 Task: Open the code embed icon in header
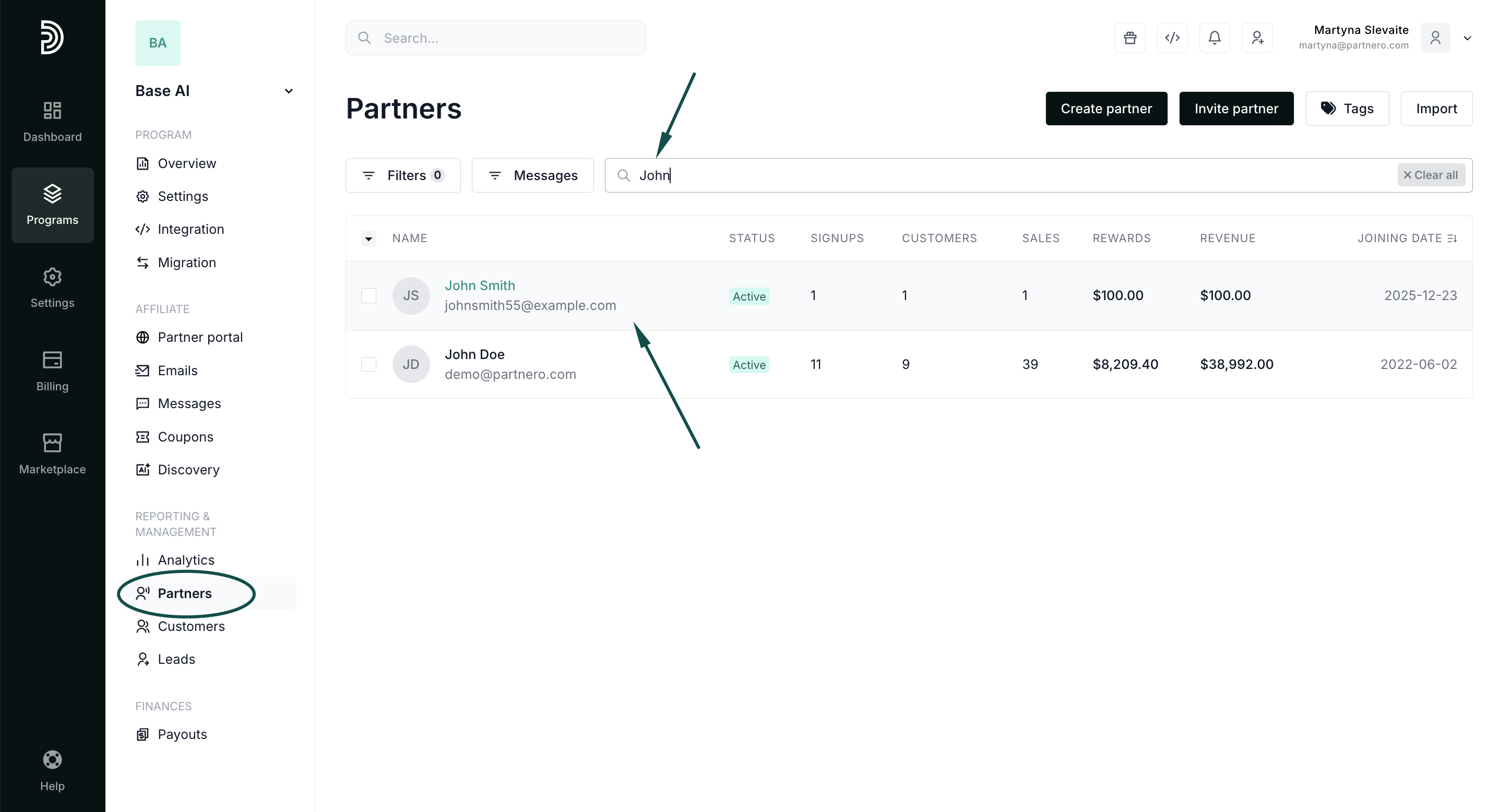click(x=1172, y=38)
